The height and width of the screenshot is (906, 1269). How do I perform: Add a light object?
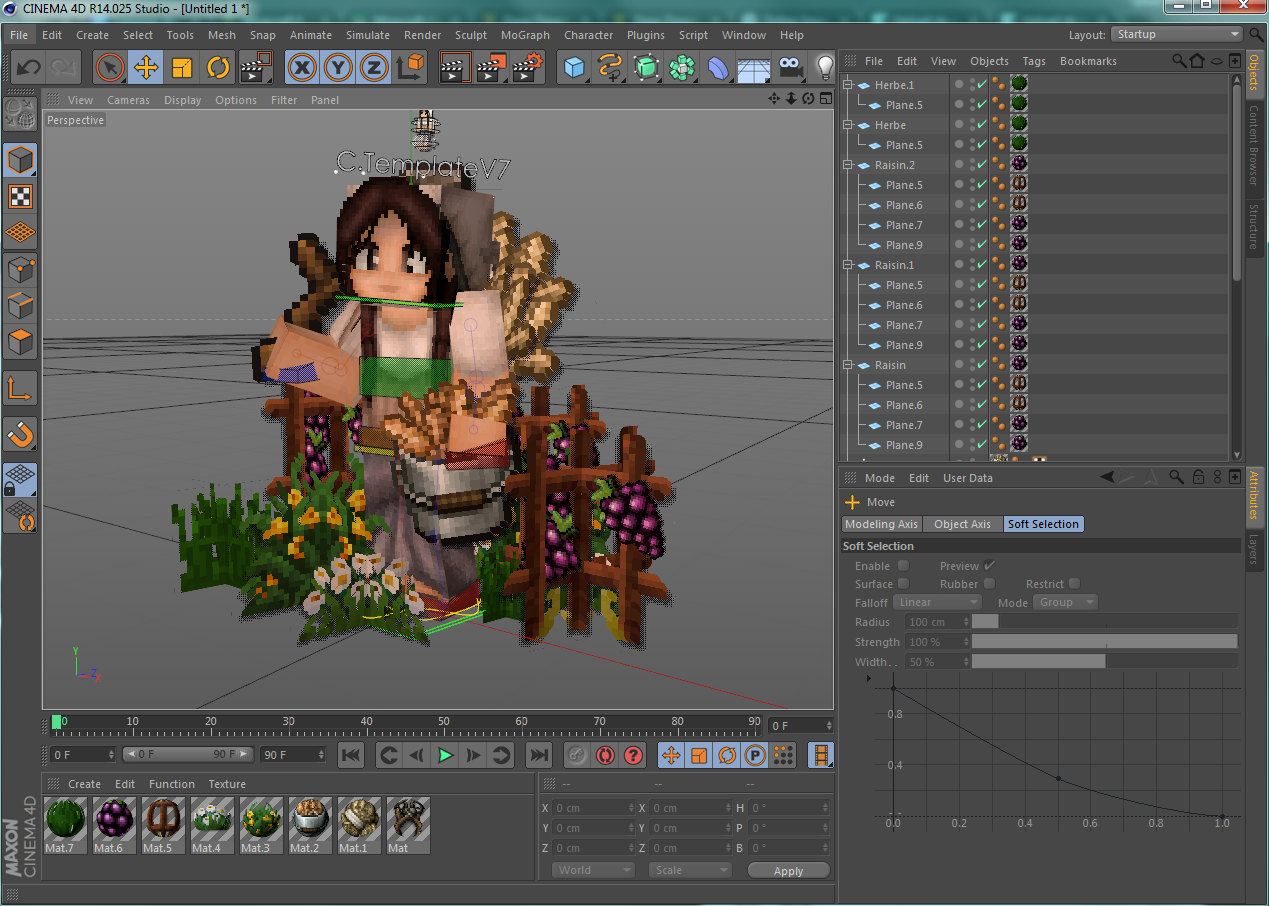825,68
